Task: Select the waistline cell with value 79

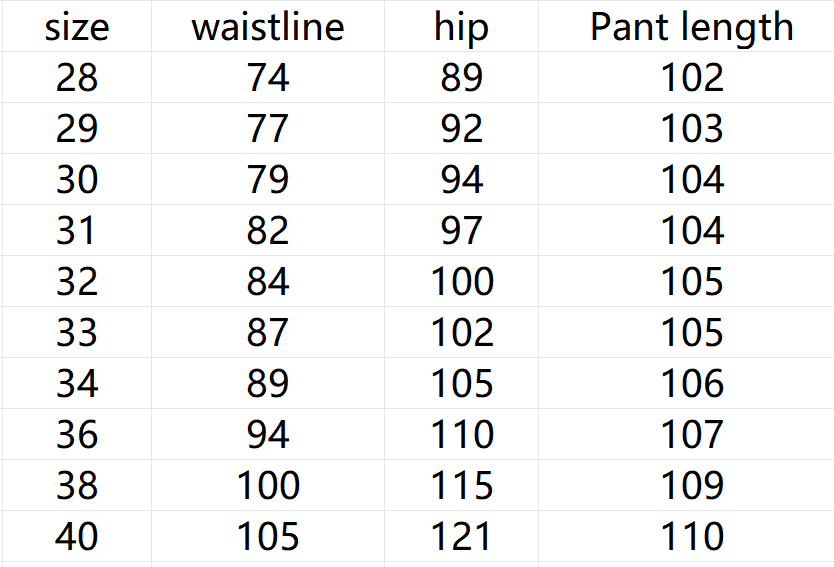Action: pos(268,180)
